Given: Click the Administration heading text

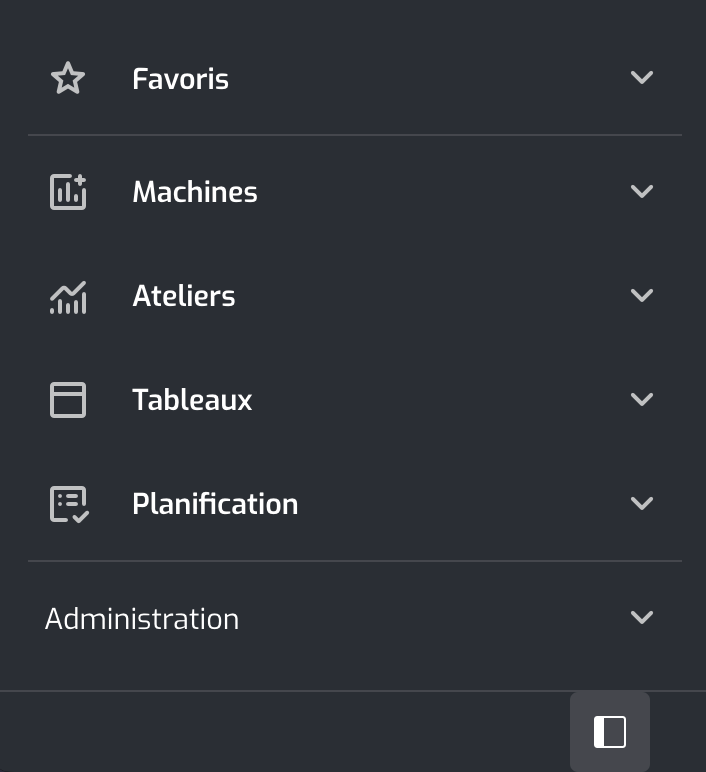Looking at the screenshot, I should pos(142,619).
